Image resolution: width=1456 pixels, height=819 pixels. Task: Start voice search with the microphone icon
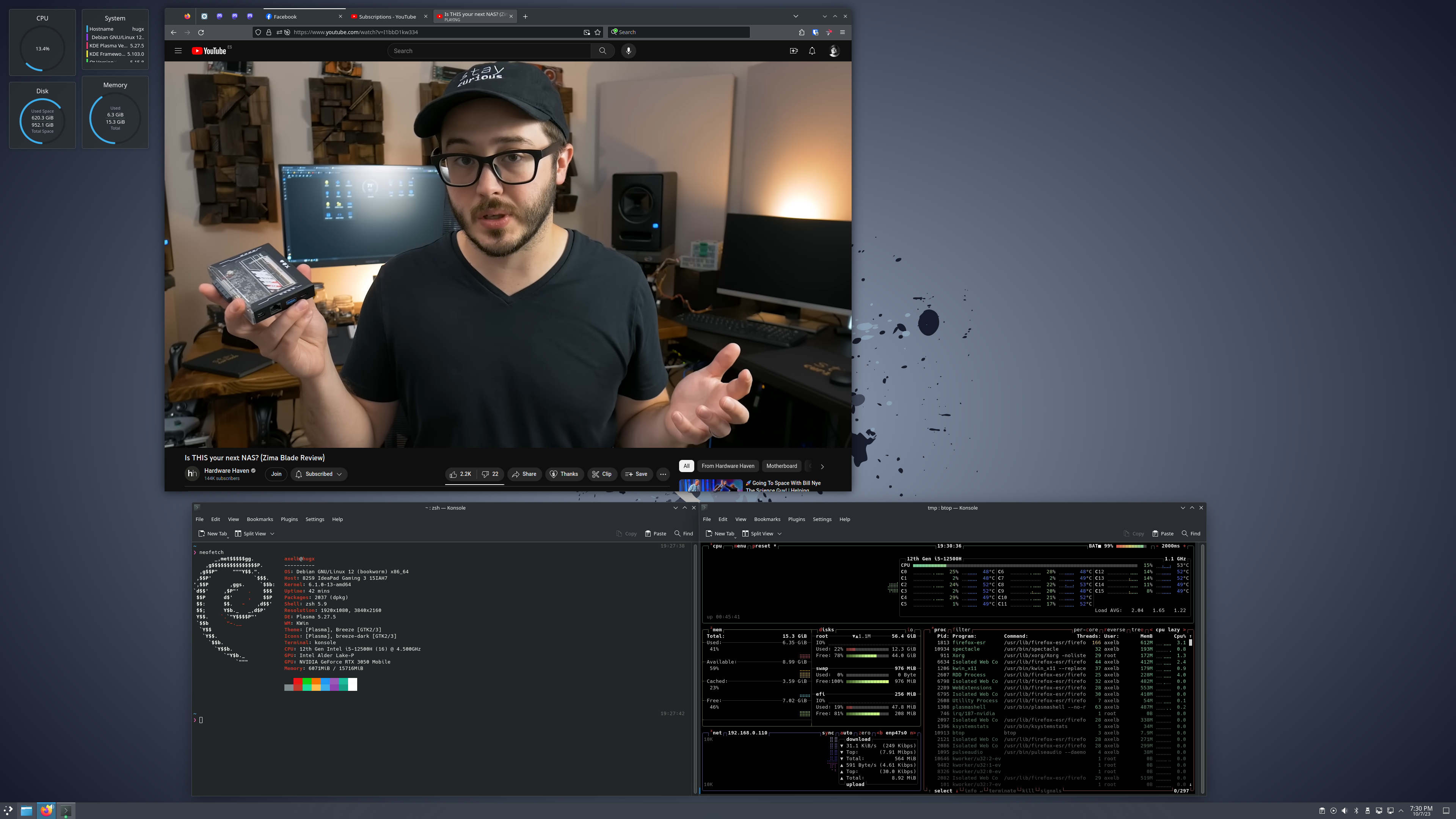[x=629, y=51]
